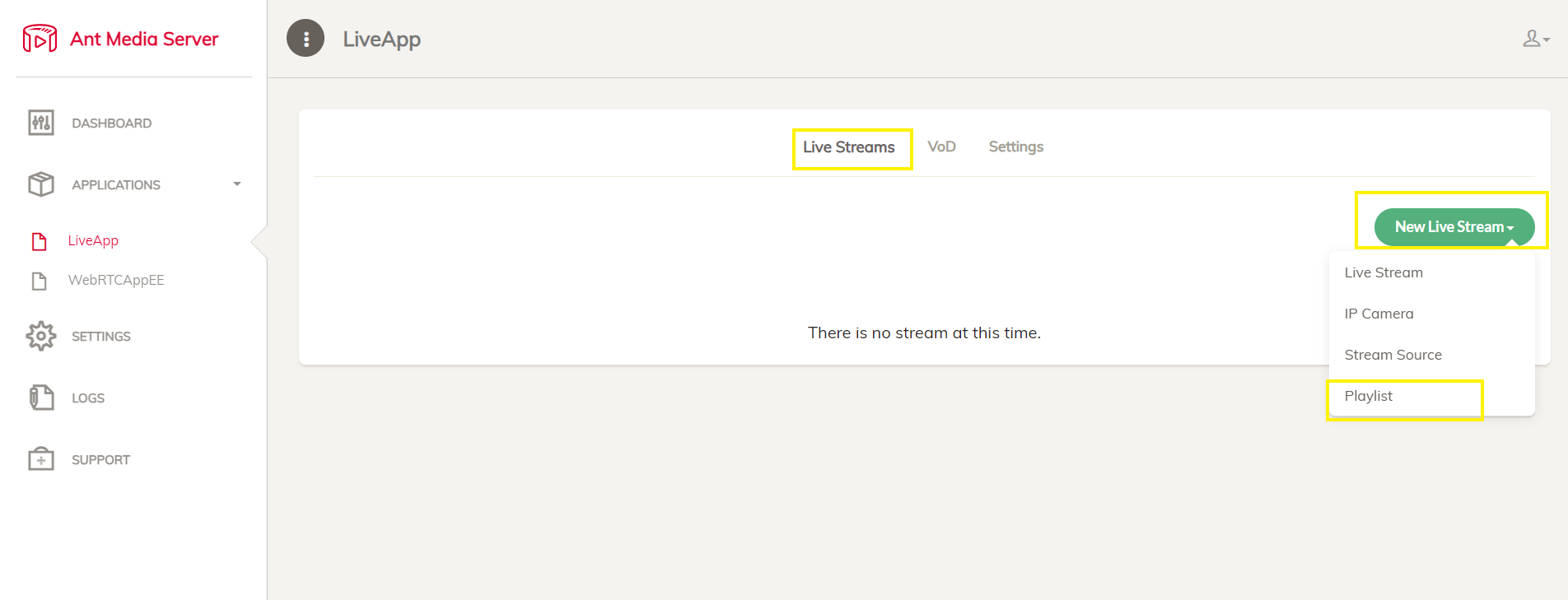The width and height of the screenshot is (1568, 600).
Task: Select WebRTCAppEE in applications list
Action: tap(116, 280)
